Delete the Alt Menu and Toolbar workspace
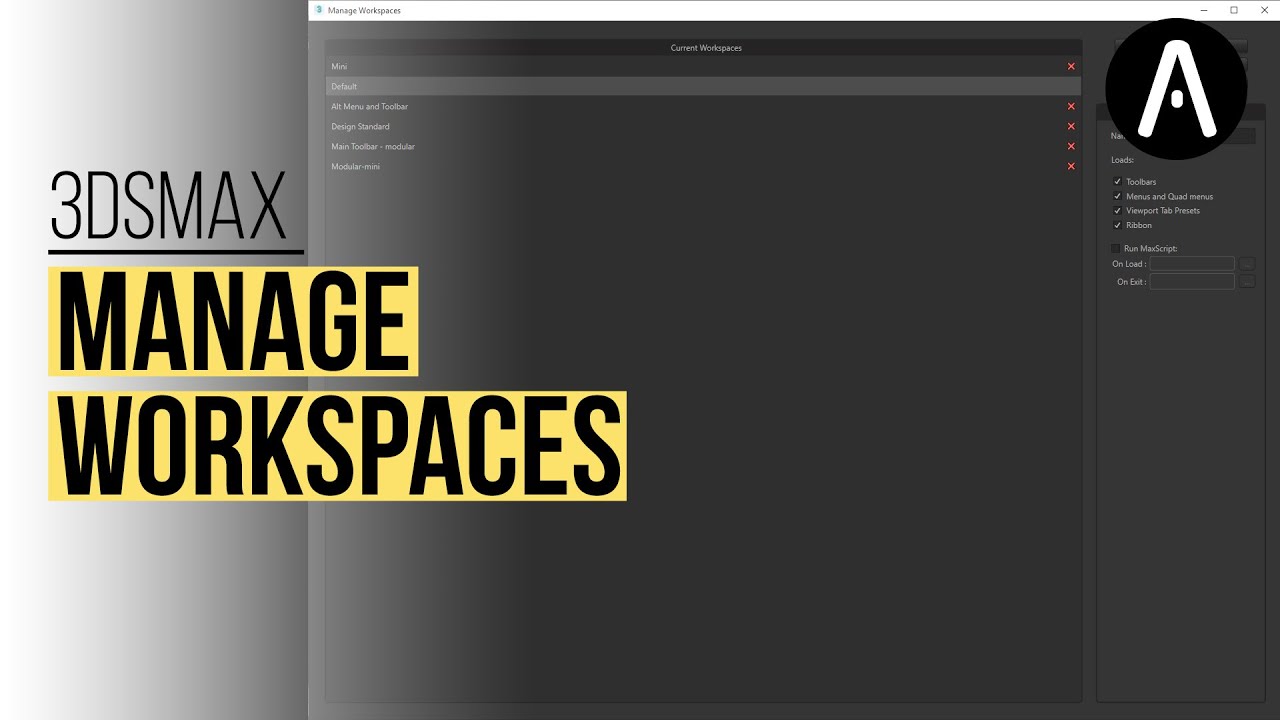 pos(1071,107)
